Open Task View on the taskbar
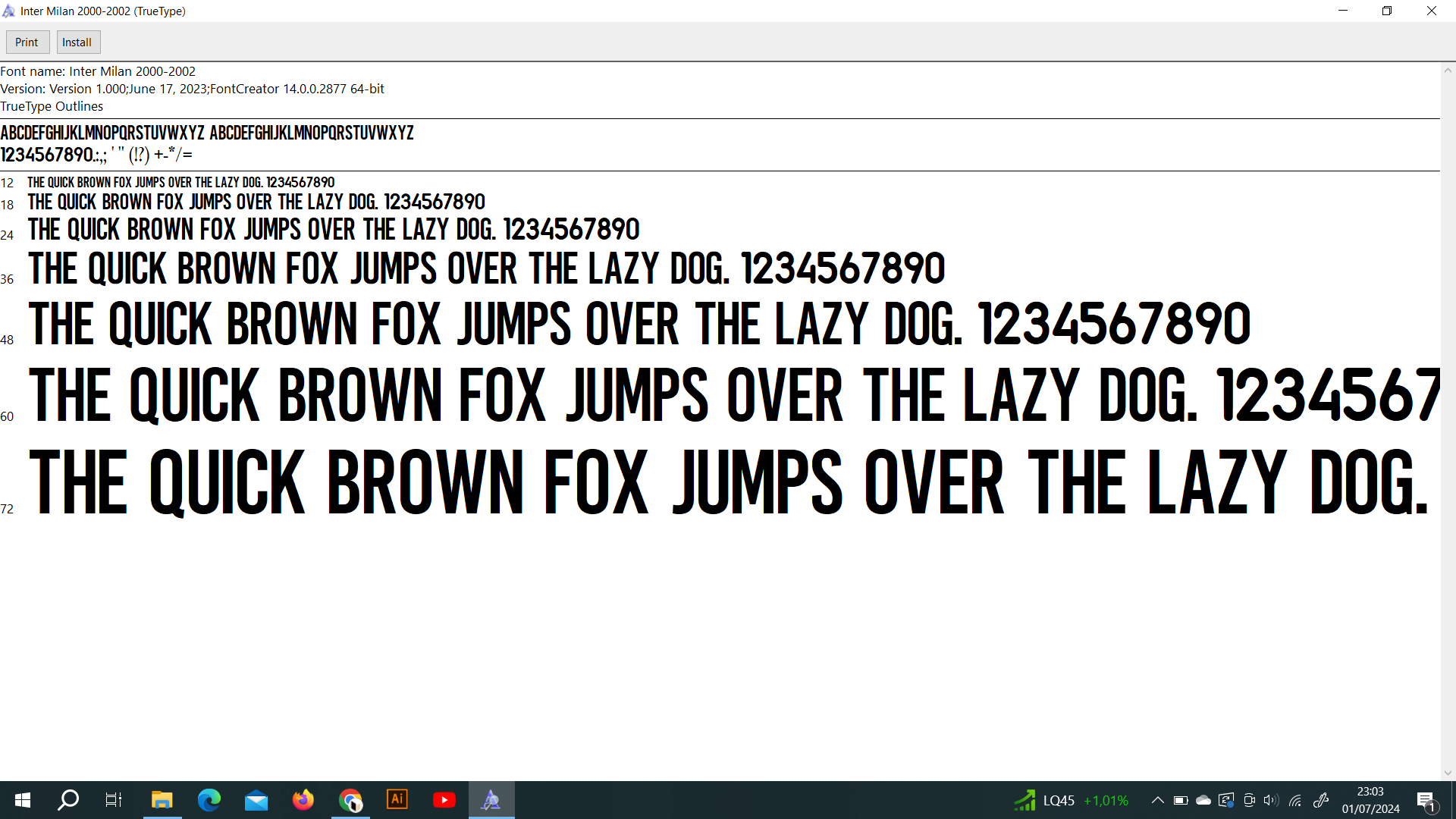 [114, 800]
